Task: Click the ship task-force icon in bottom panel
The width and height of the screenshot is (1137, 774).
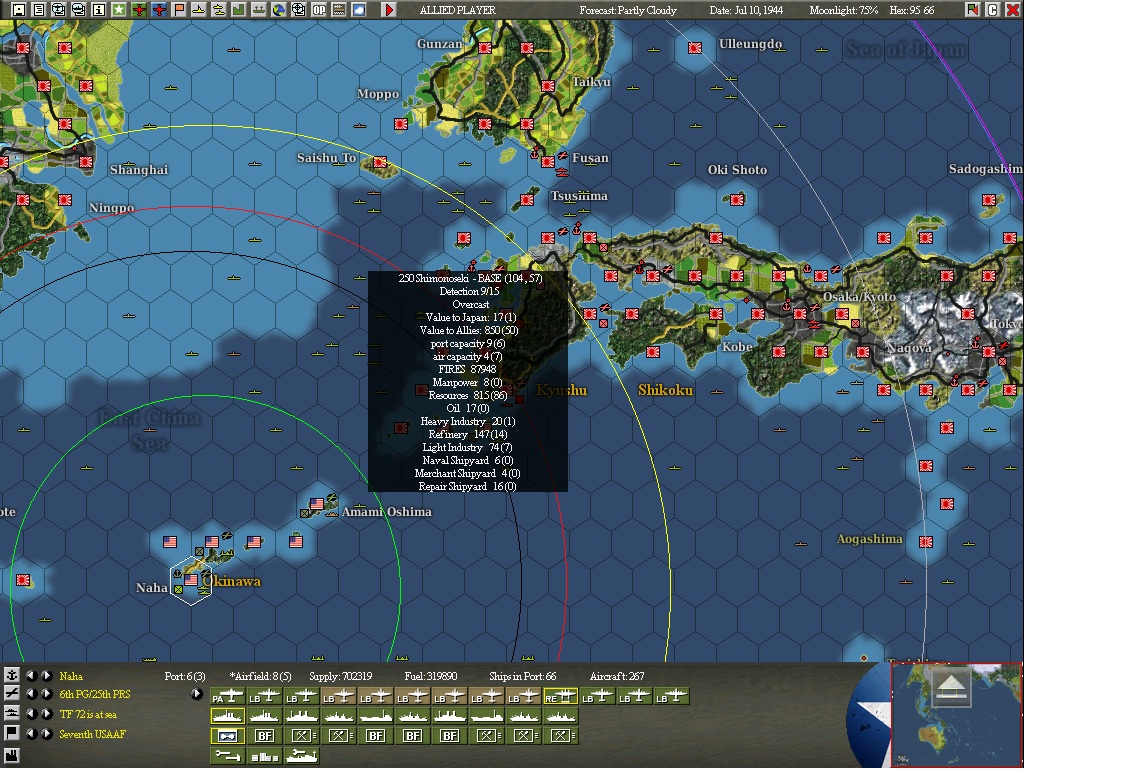Action: [12, 713]
